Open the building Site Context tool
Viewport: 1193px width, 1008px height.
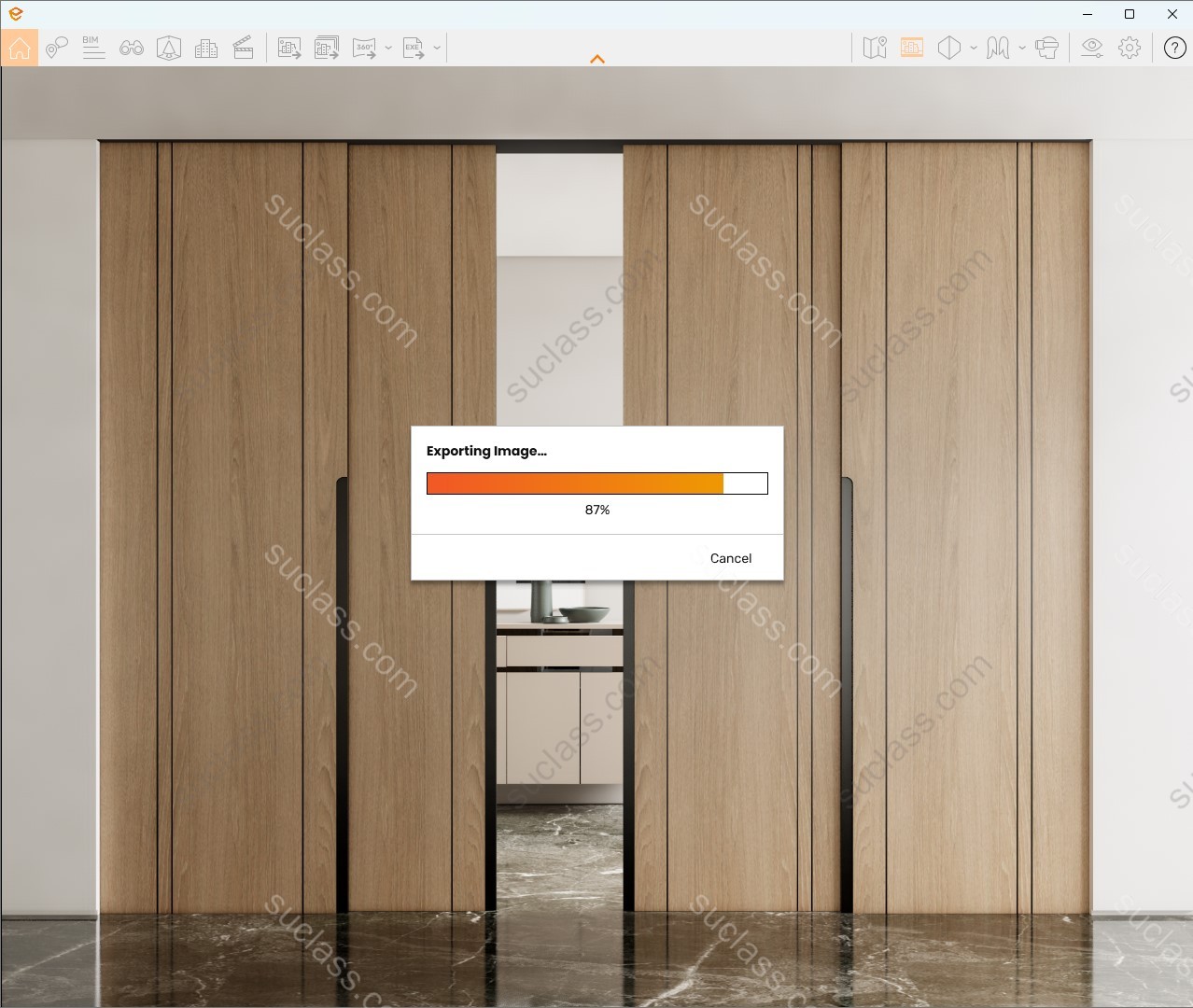pos(206,48)
